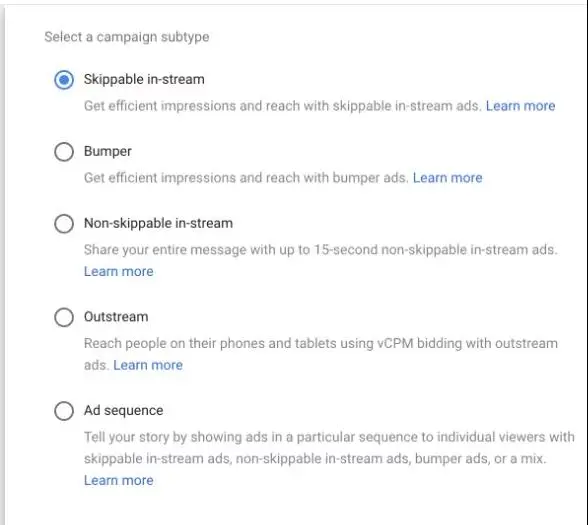Click the Non-skippable in-stream label text
Image resolution: width=588 pixels, height=525 pixels.
[x=158, y=224]
